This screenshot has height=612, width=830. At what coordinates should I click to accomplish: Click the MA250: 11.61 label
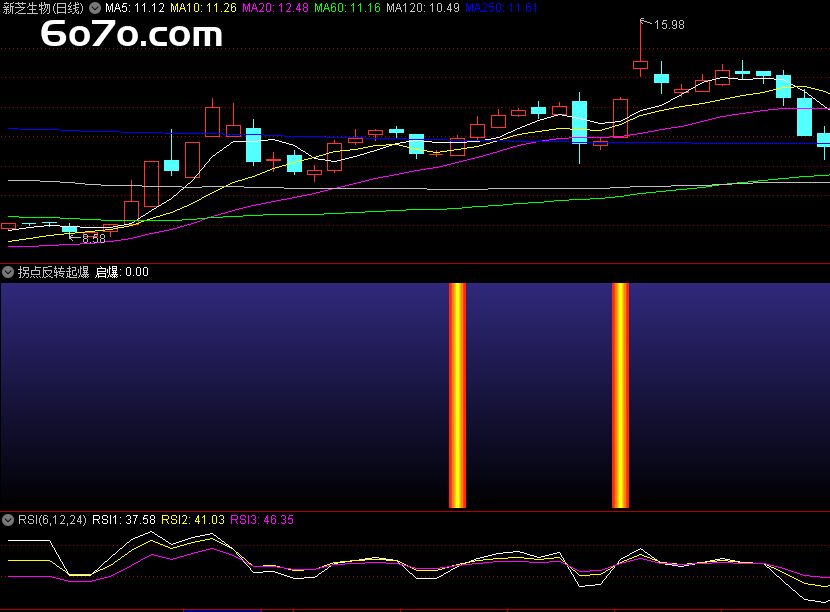click(501, 8)
